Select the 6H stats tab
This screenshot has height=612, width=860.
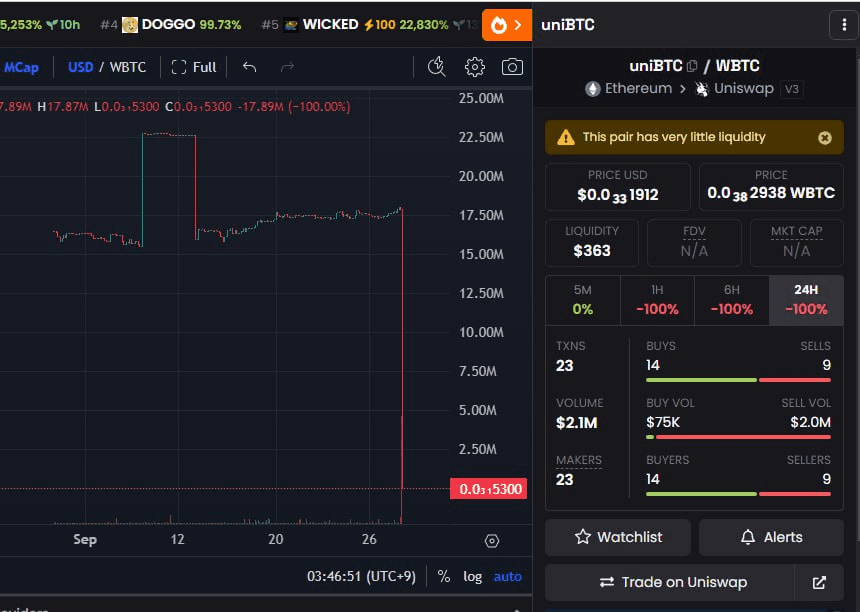click(x=732, y=300)
